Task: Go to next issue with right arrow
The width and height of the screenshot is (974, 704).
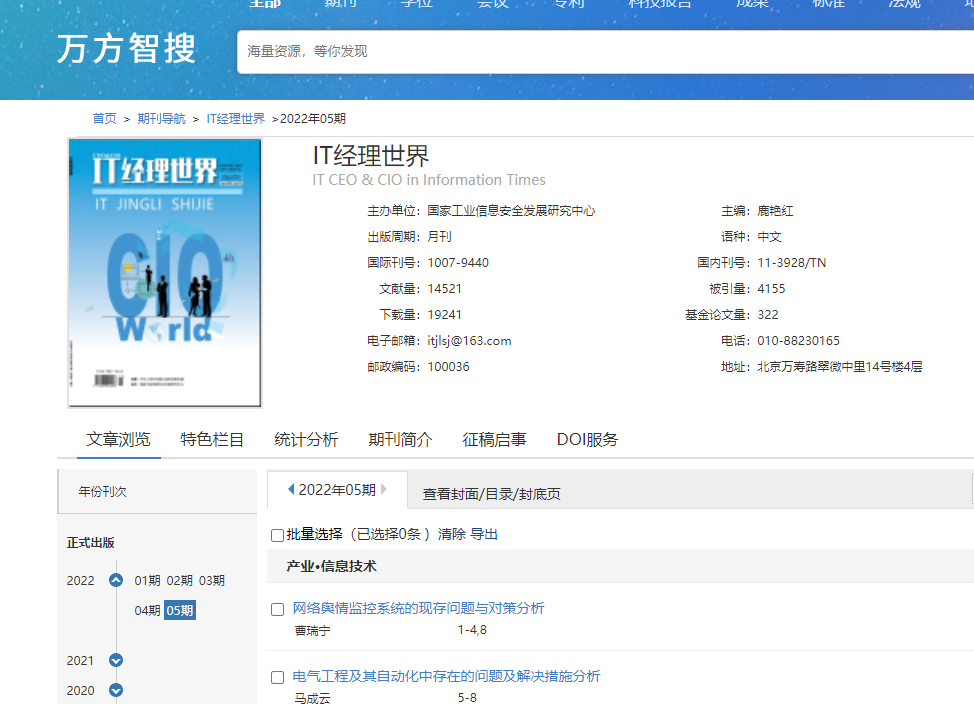Action: click(x=384, y=490)
